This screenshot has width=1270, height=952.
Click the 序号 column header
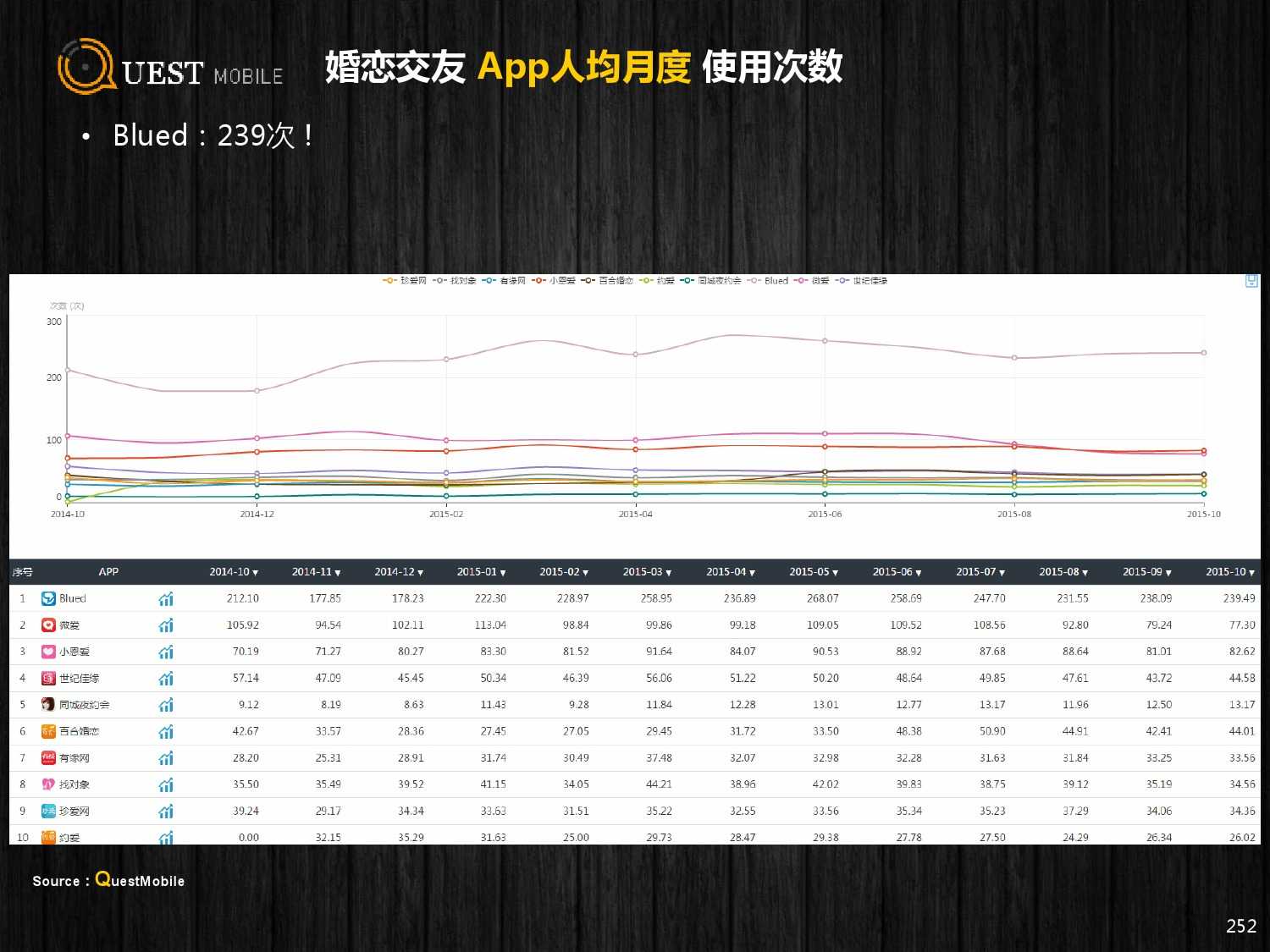(x=22, y=572)
